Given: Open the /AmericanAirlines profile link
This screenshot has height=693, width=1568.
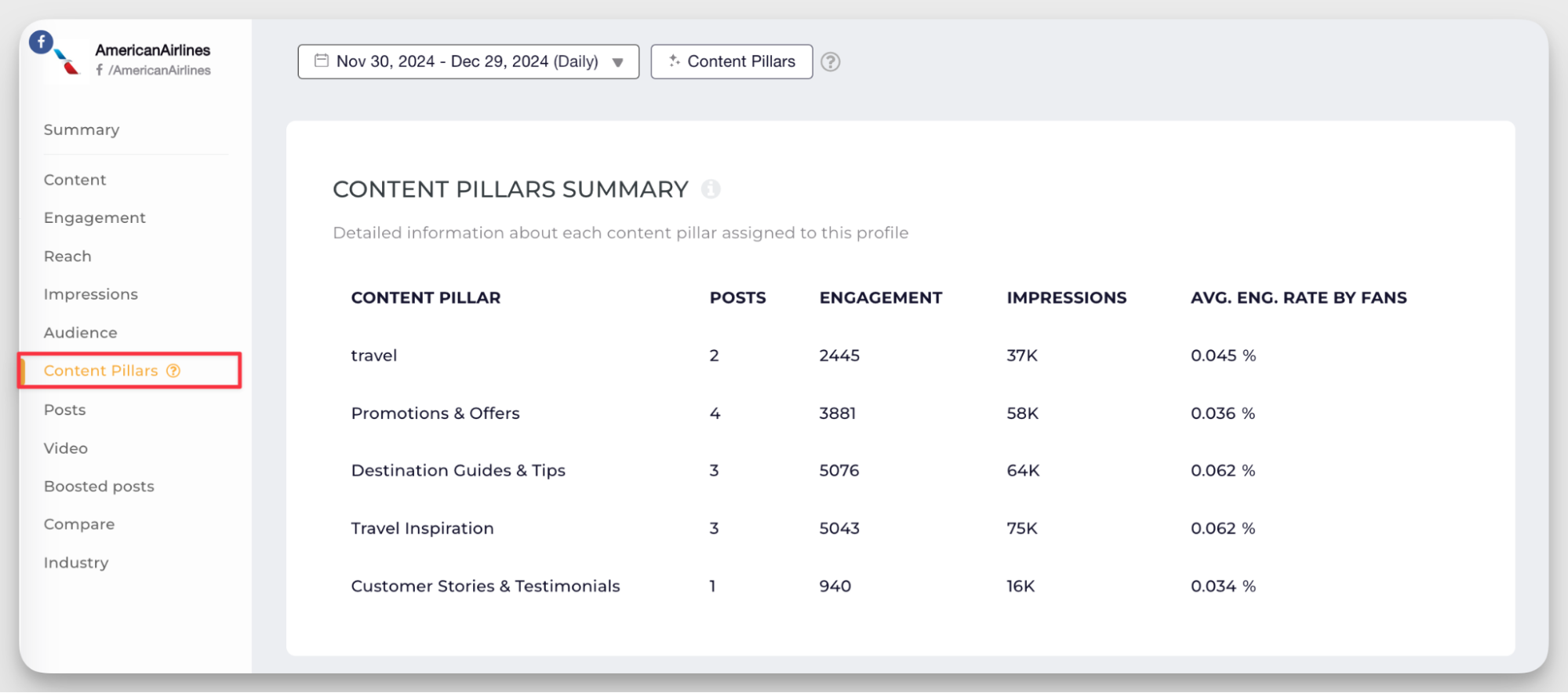Looking at the screenshot, I should coord(154,70).
